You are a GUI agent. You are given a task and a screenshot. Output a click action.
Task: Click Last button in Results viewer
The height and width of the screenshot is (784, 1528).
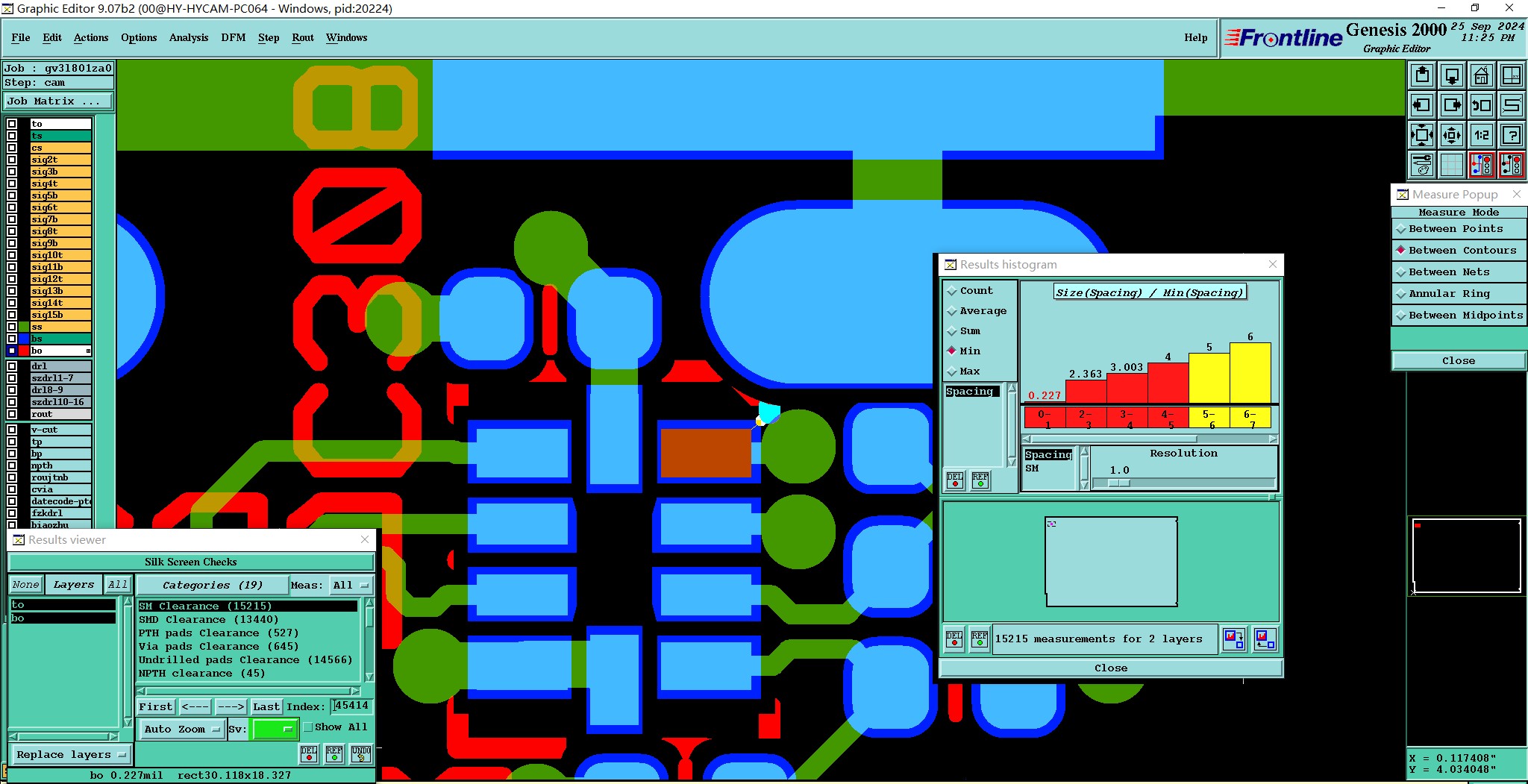(266, 706)
